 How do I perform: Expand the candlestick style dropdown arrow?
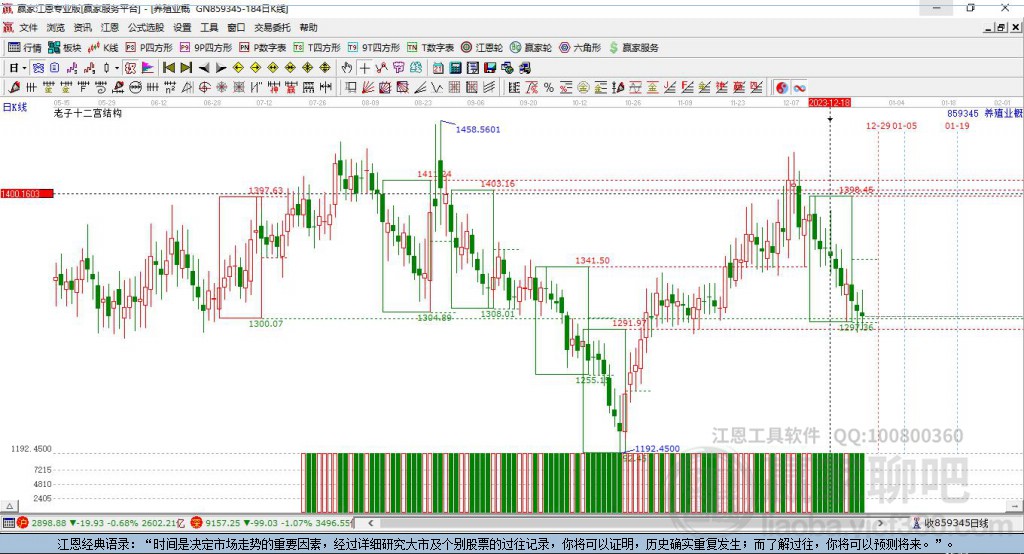pyautogui.click(x=116, y=68)
